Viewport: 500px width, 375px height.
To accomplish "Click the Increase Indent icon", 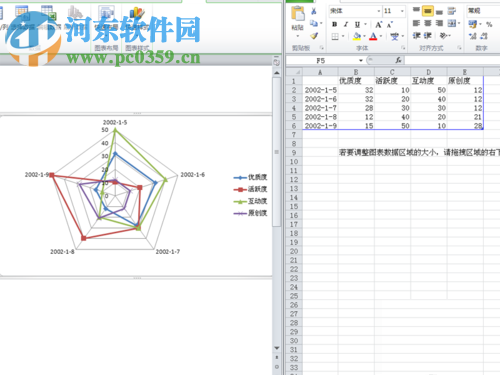I will coord(428,35).
